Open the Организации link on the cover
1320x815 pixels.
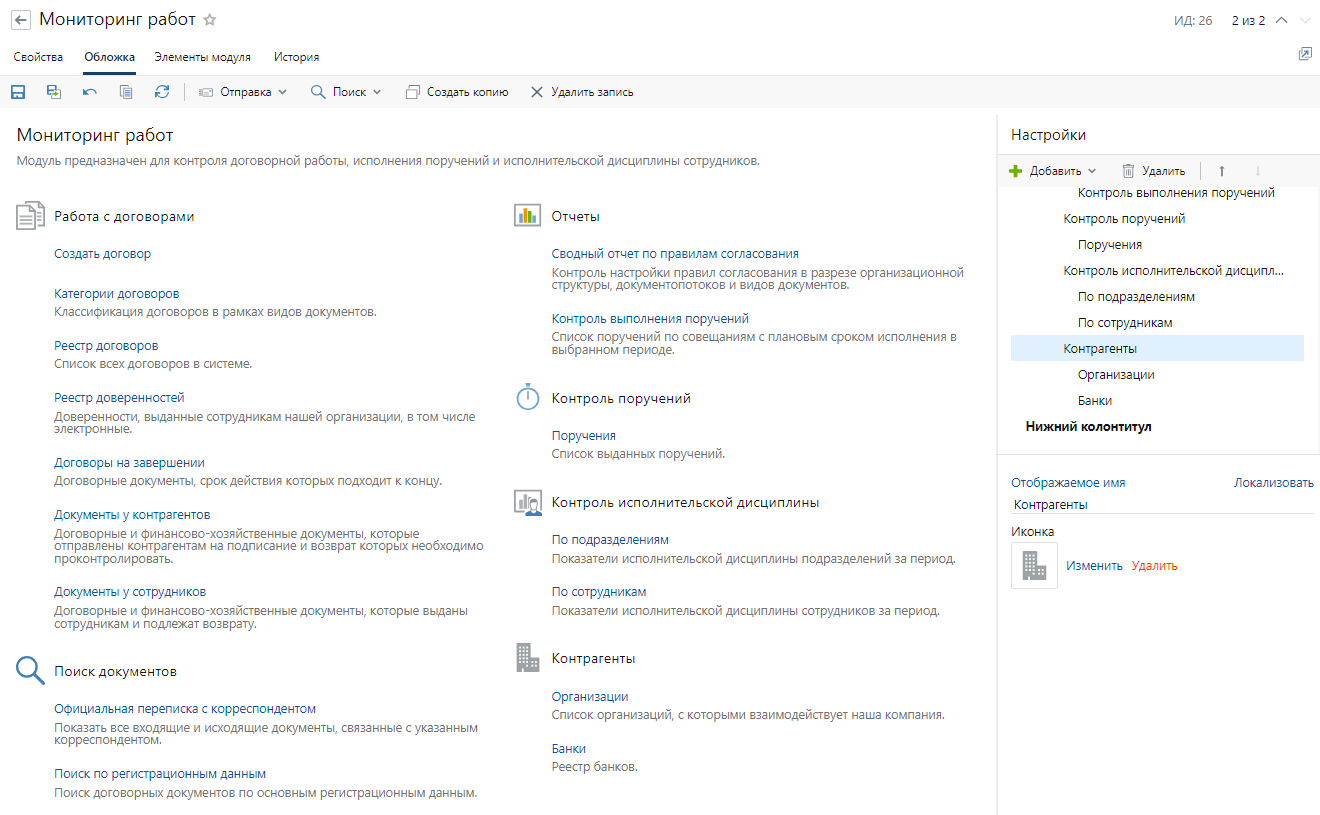coord(590,697)
